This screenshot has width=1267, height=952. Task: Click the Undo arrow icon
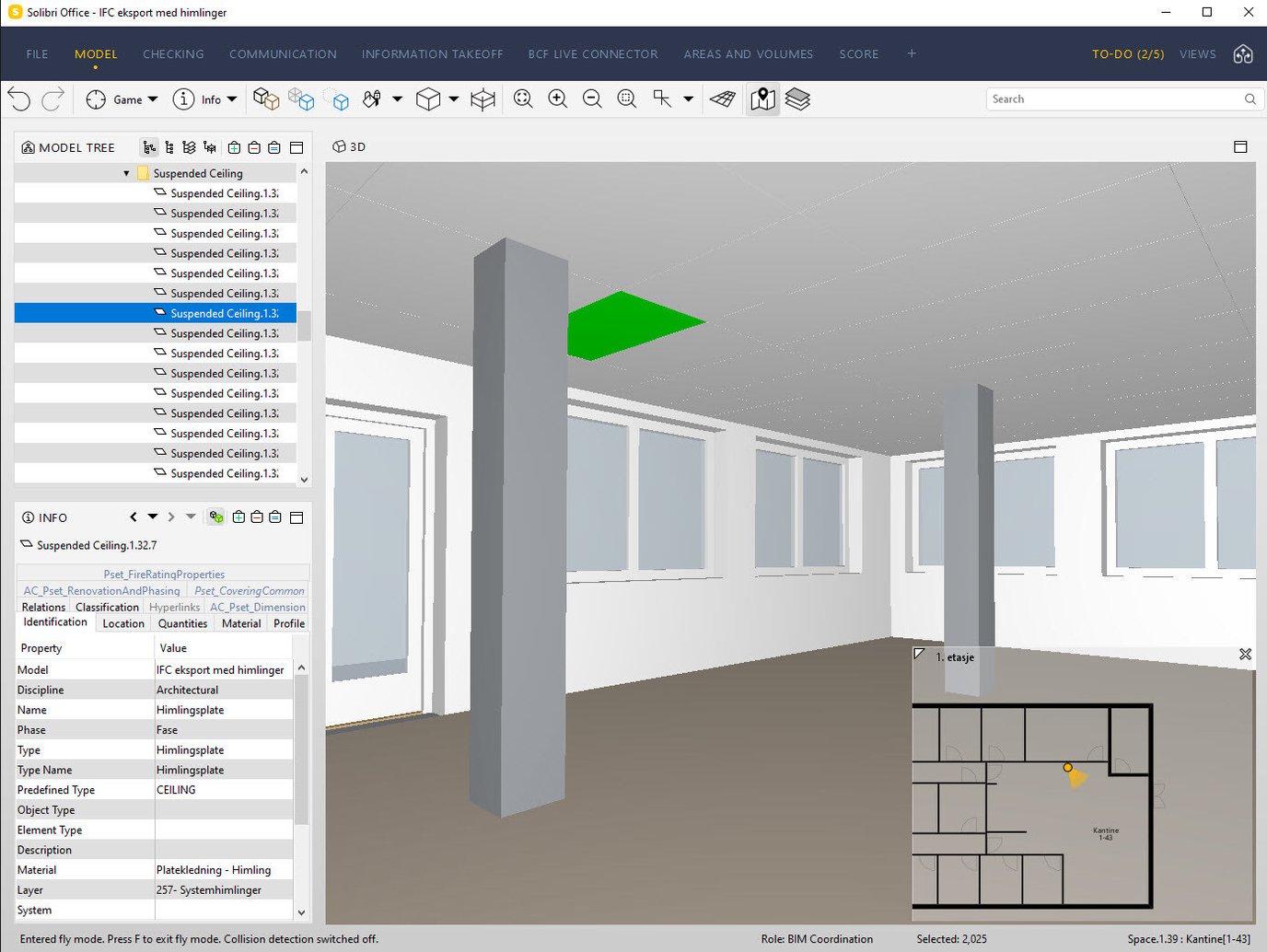tap(18, 99)
